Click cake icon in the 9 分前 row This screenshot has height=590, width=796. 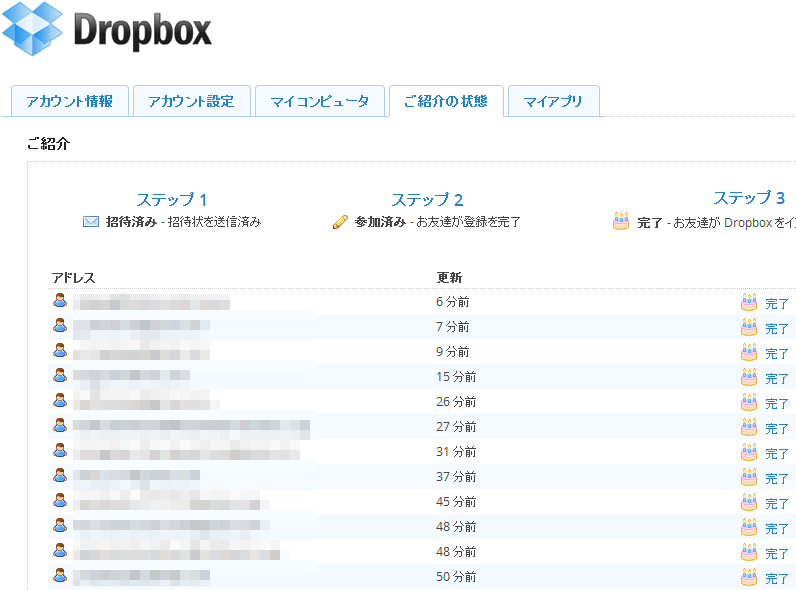tap(749, 352)
